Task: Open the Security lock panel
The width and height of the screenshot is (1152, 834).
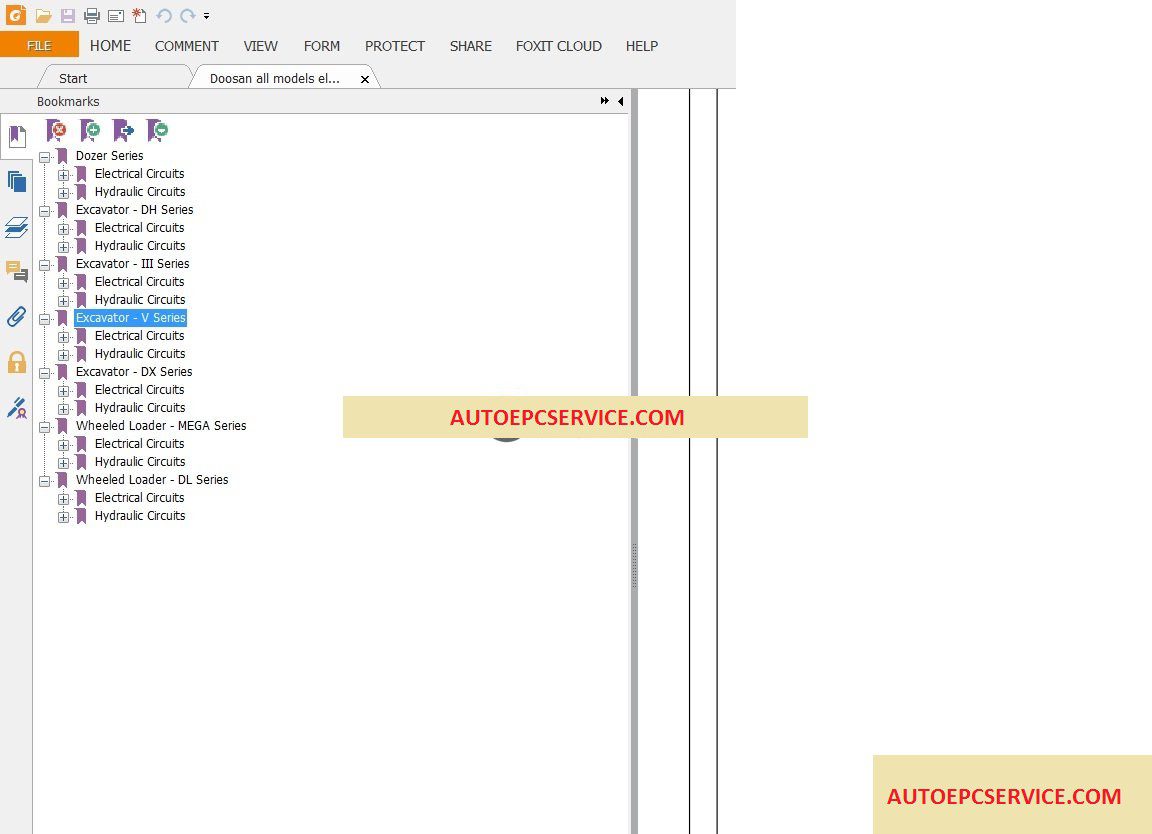Action: click(x=17, y=362)
